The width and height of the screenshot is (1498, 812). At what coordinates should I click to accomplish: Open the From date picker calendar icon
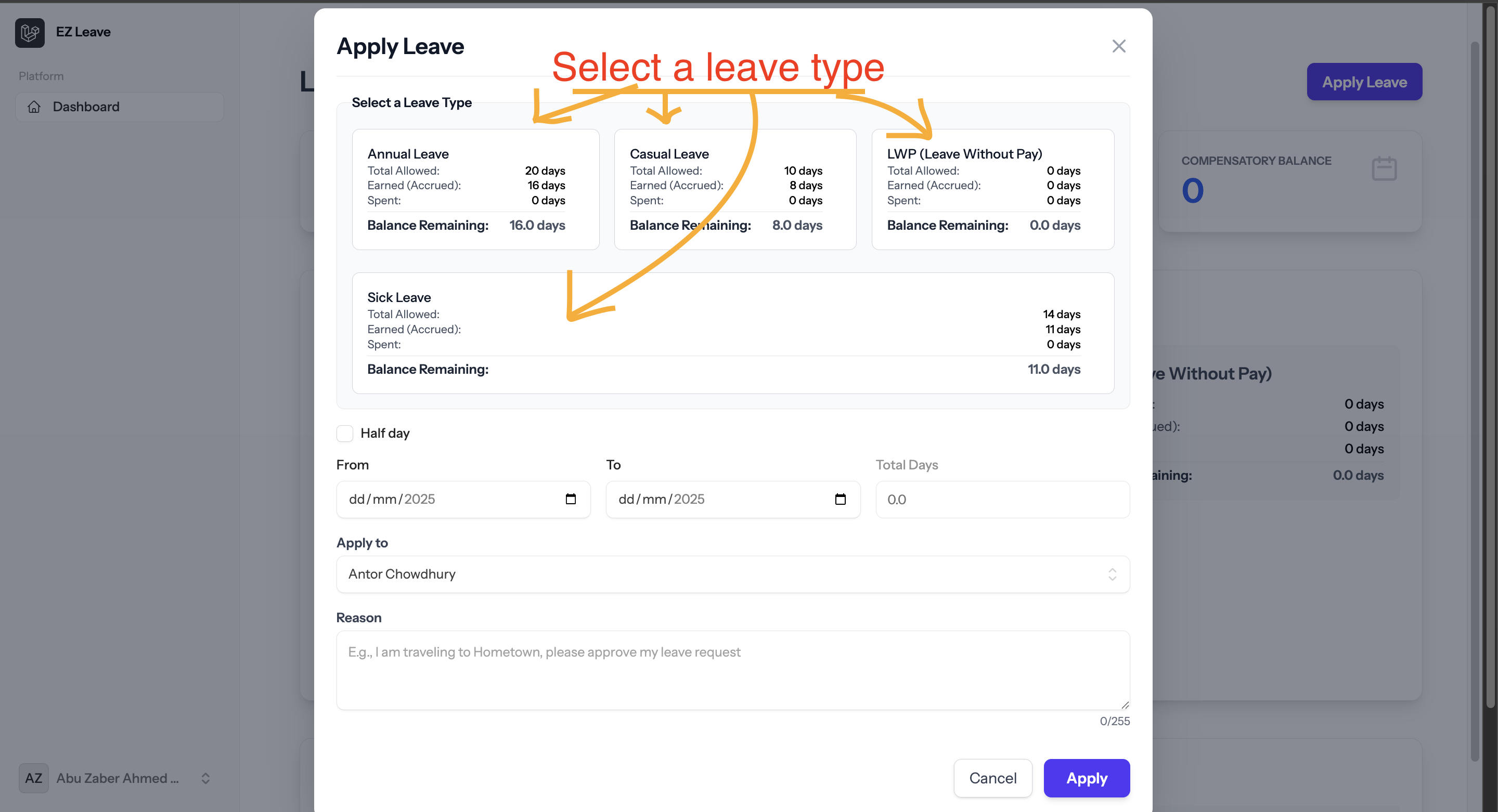pos(571,499)
